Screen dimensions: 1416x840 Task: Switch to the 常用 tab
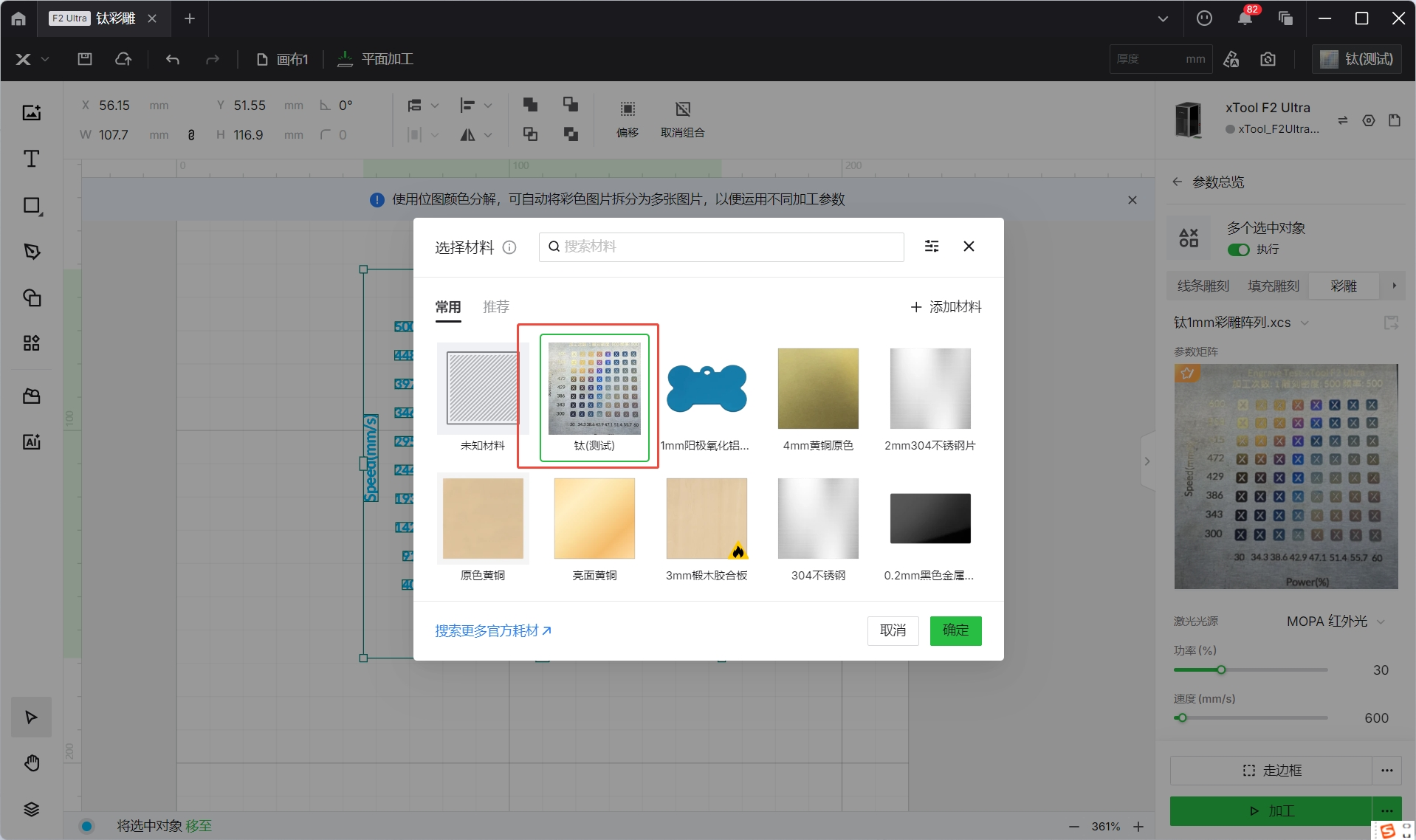(x=448, y=307)
